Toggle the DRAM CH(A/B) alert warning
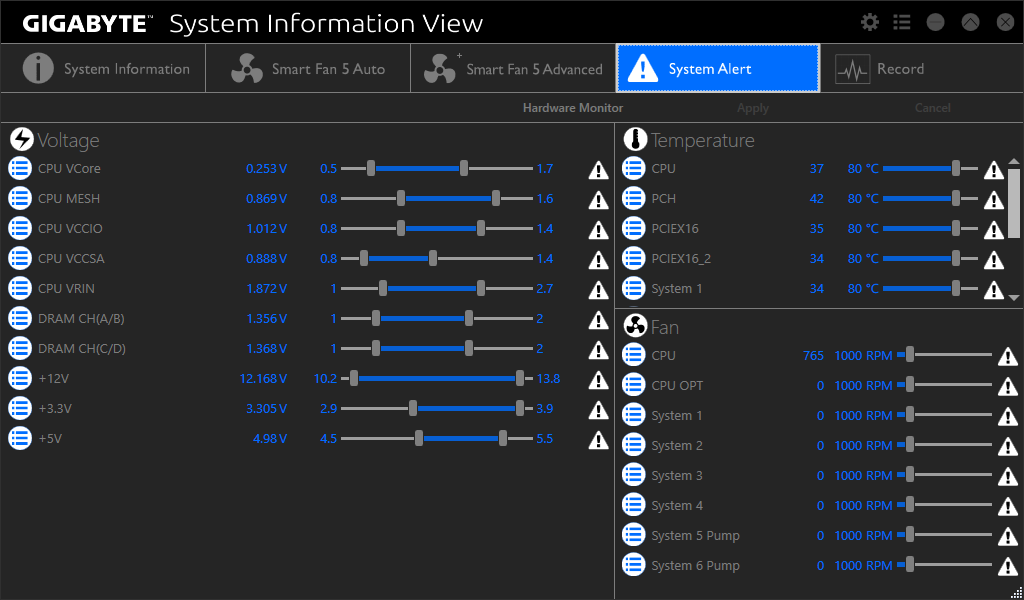The width and height of the screenshot is (1024, 600). tap(598, 320)
